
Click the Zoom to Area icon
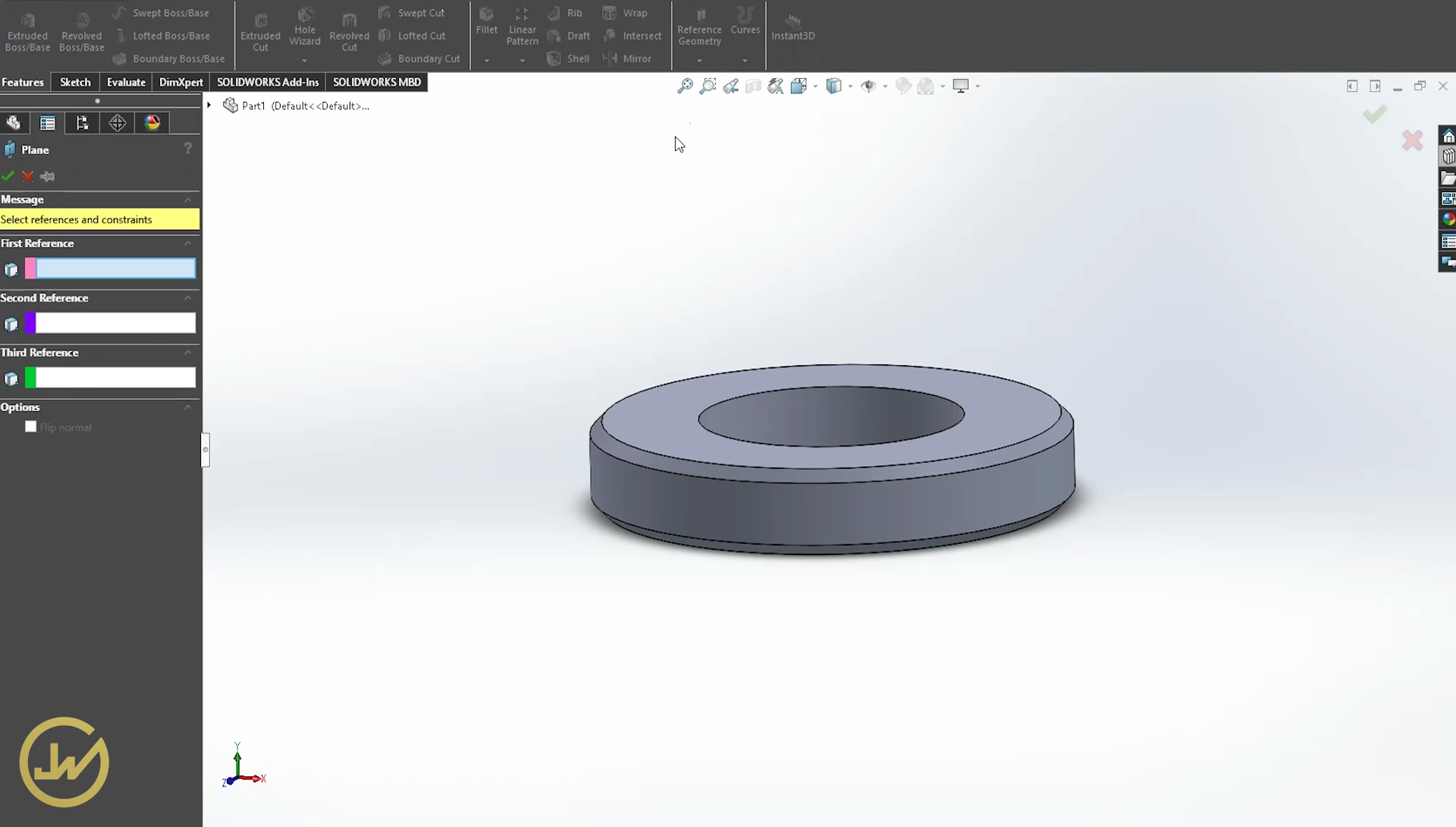pos(708,86)
